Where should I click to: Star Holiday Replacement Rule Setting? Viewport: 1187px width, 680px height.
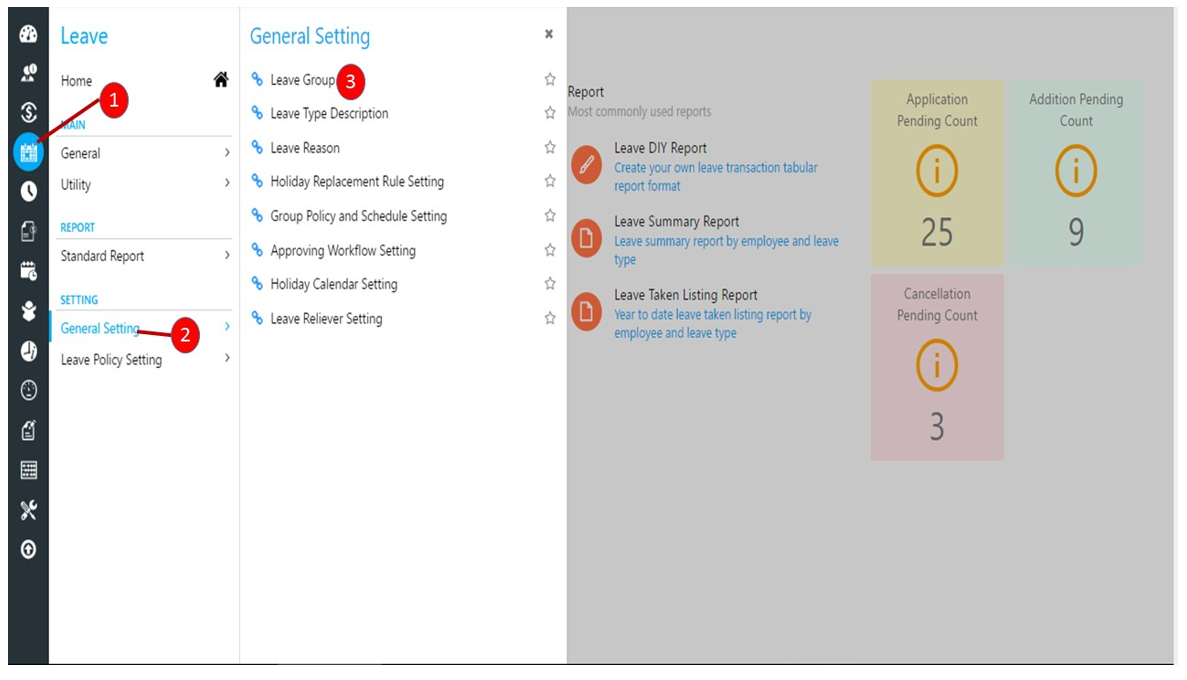[550, 181]
